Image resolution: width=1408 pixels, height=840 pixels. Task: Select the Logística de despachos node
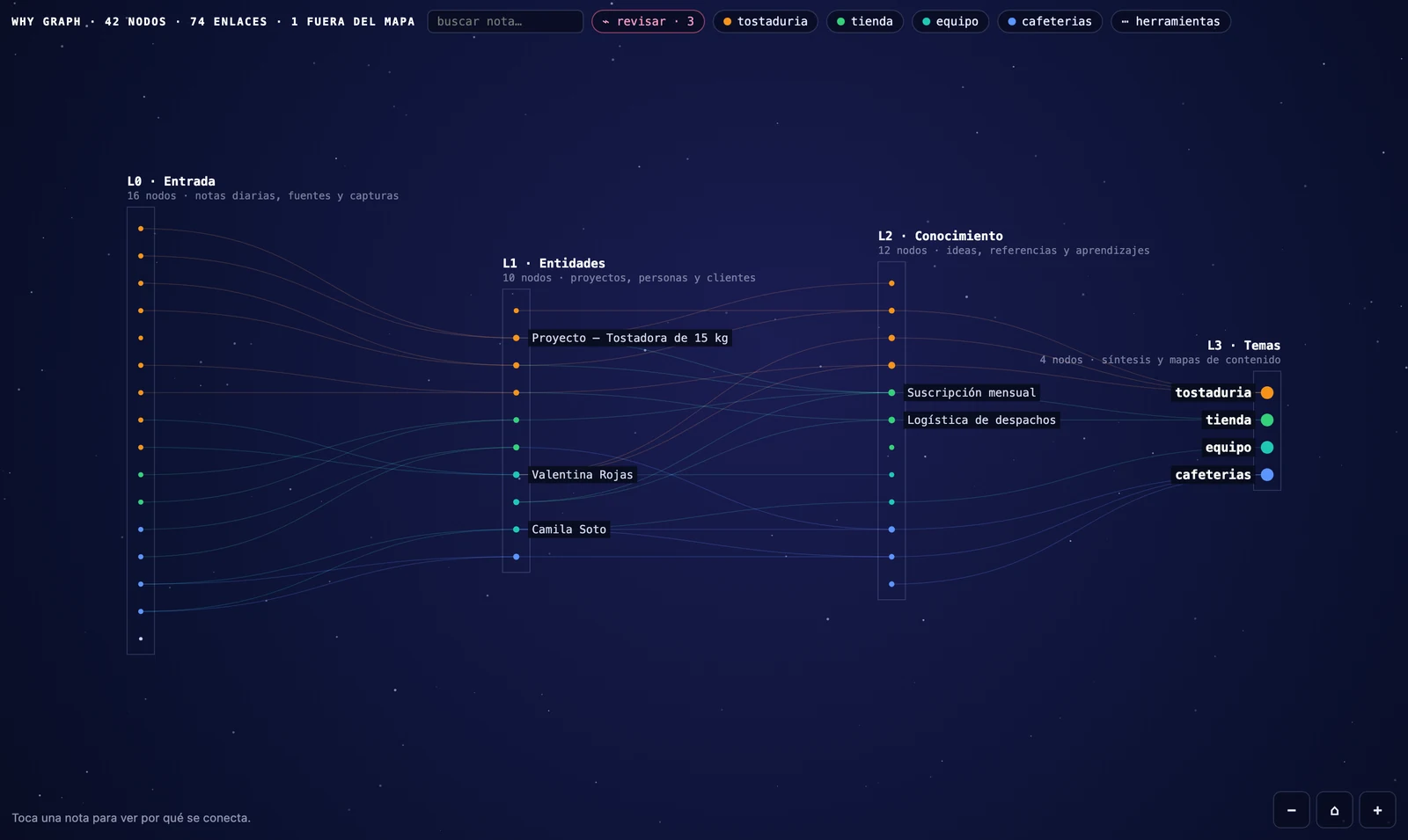point(981,420)
